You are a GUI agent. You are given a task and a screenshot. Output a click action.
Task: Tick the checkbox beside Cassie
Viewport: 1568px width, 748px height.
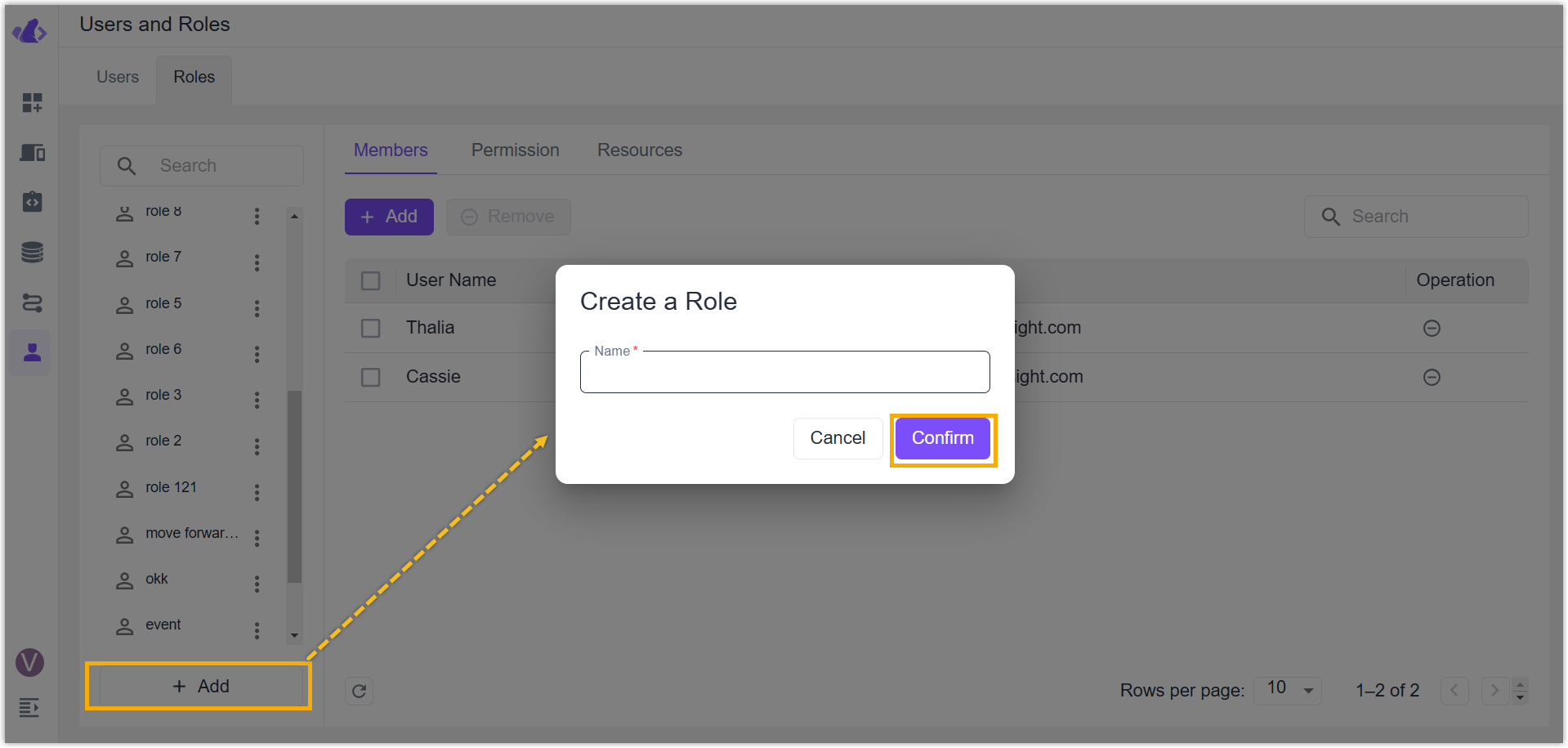pos(371,378)
